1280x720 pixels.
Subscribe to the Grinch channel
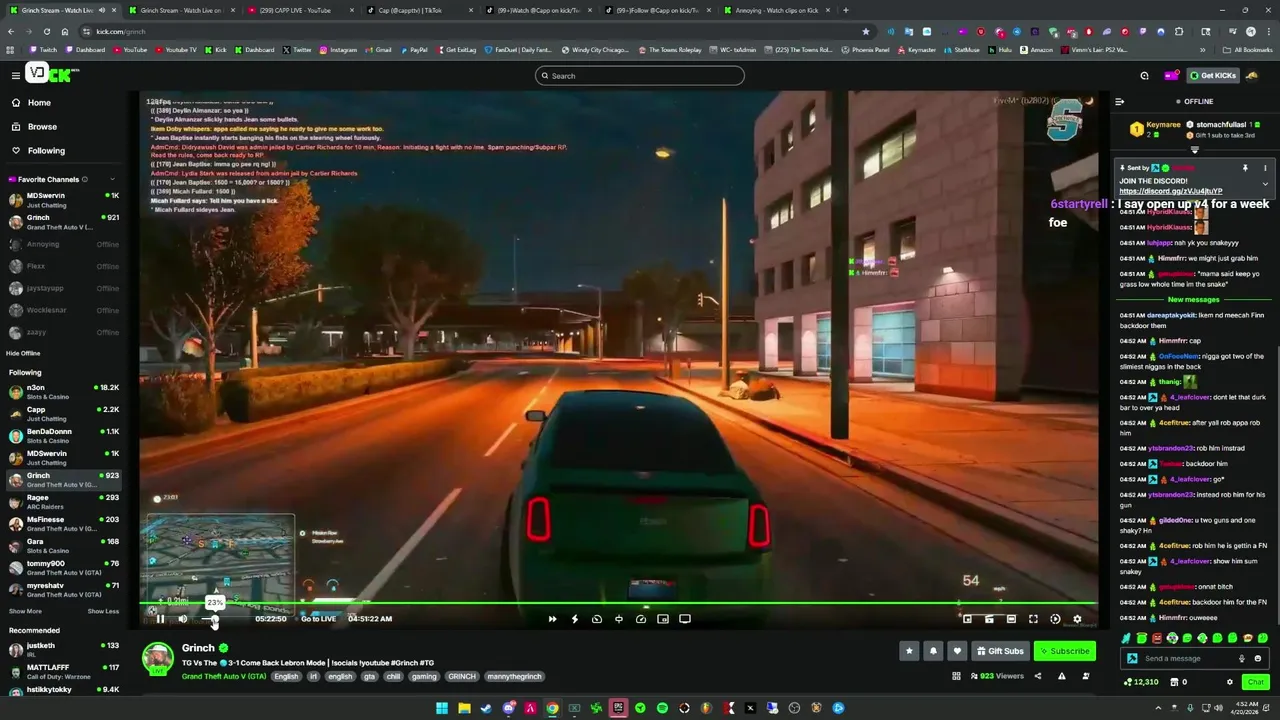(1064, 651)
